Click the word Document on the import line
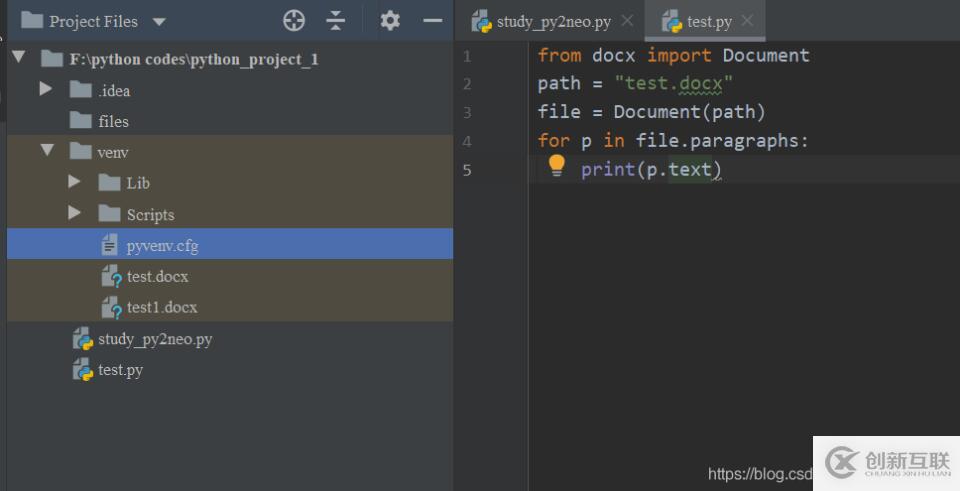This screenshot has height=491, width=960. pyautogui.click(x=766, y=55)
